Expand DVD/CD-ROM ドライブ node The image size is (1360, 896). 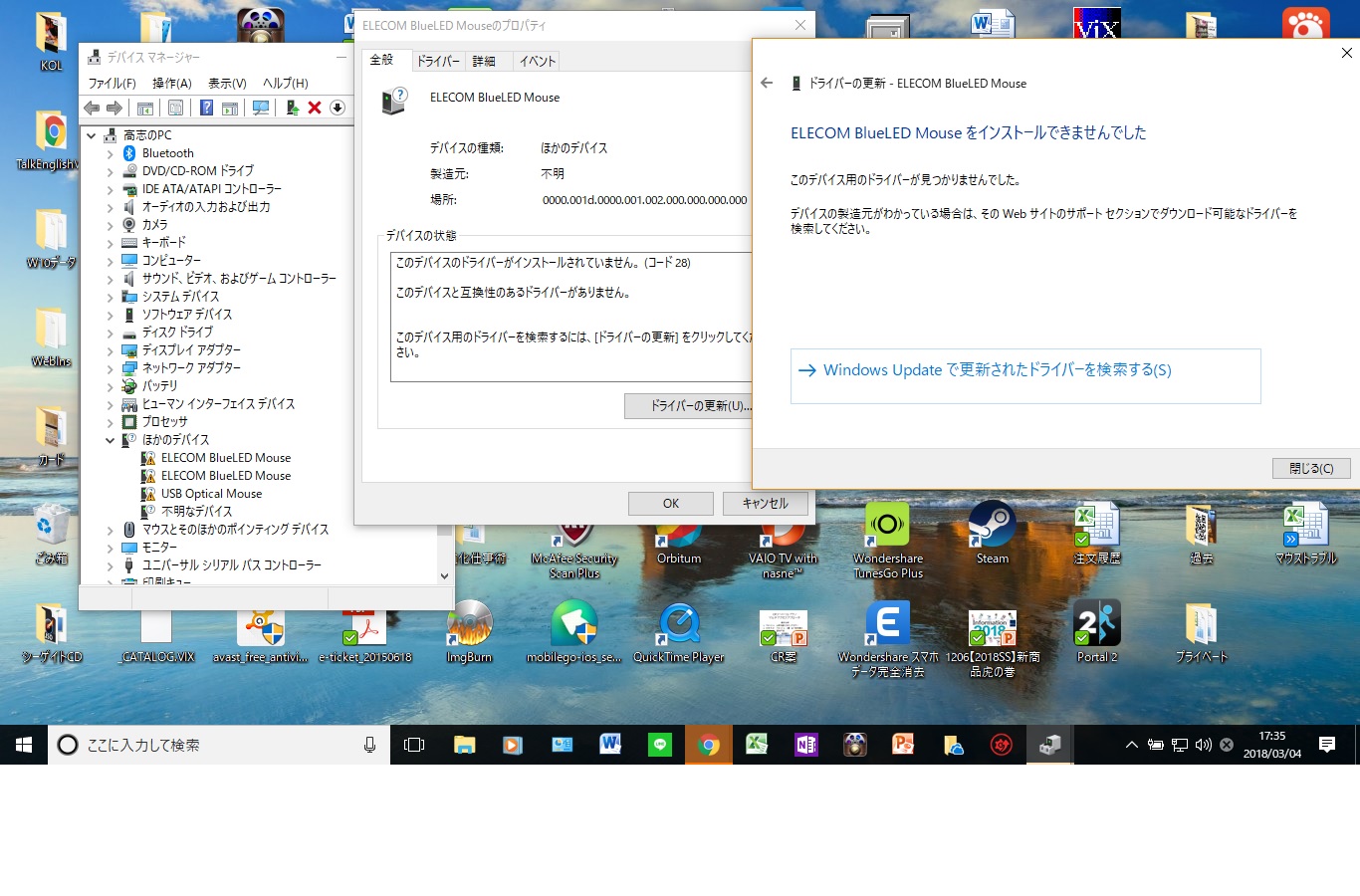[x=110, y=171]
